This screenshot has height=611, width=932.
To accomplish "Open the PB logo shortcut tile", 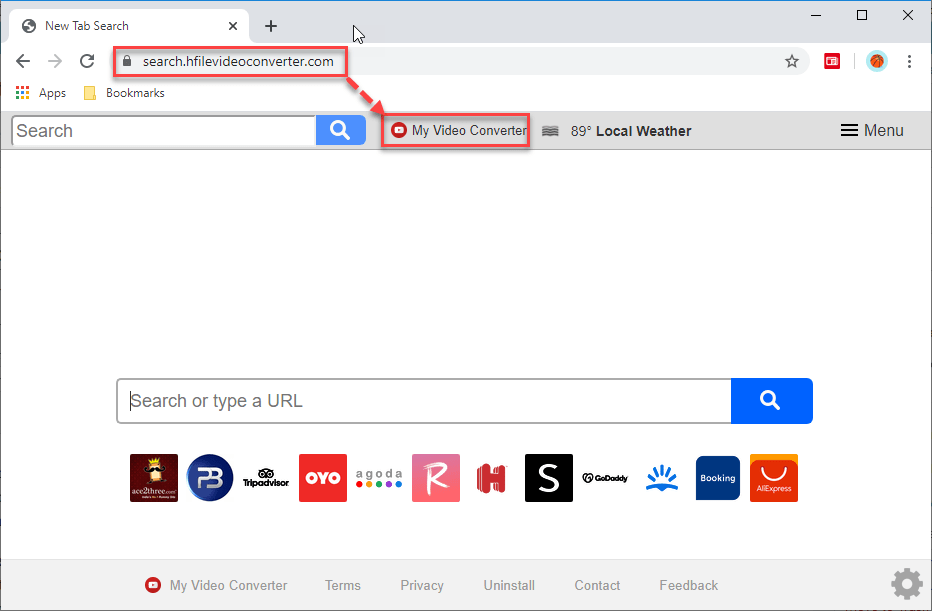I will [x=210, y=478].
